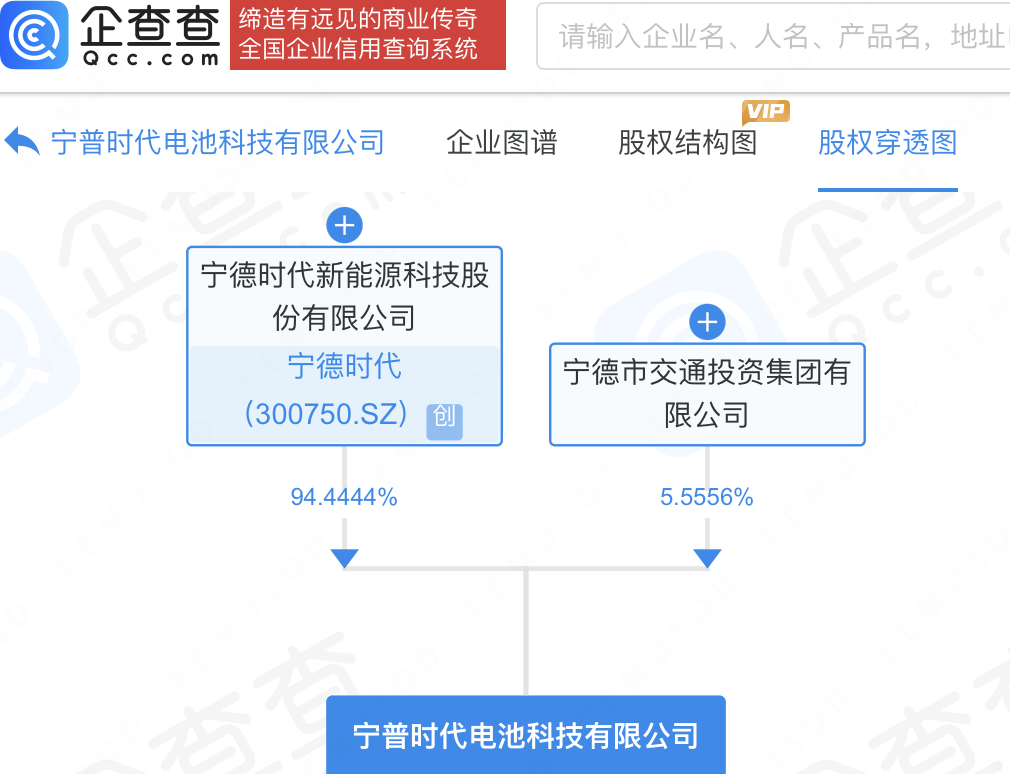Switch to the 股权结构图 tab
Image resolution: width=1010 pixels, height=774 pixels.
[687, 142]
